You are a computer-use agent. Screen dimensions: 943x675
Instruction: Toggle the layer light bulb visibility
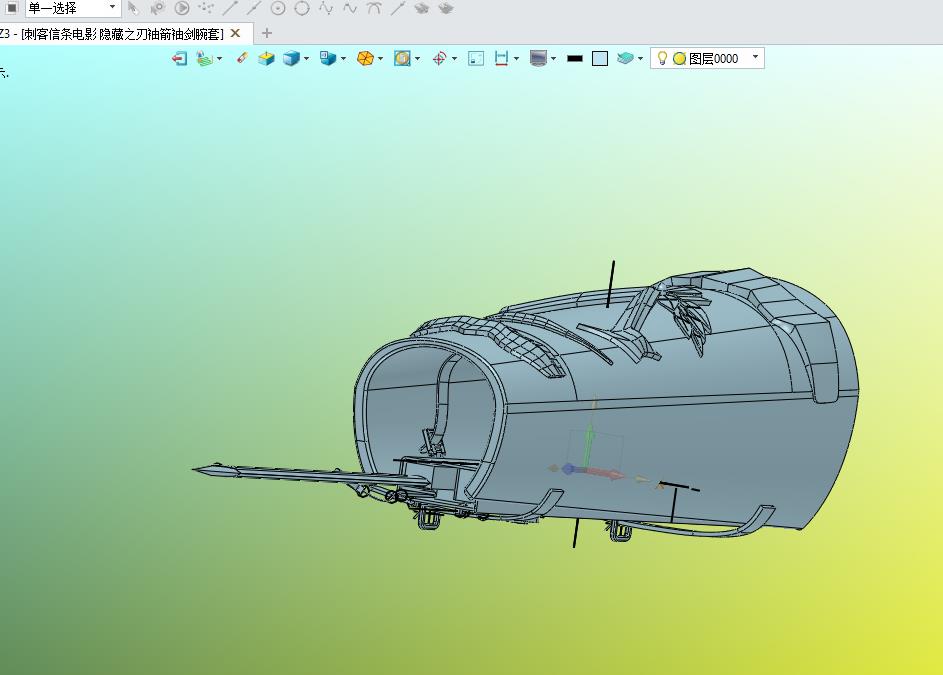click(662, 58)
